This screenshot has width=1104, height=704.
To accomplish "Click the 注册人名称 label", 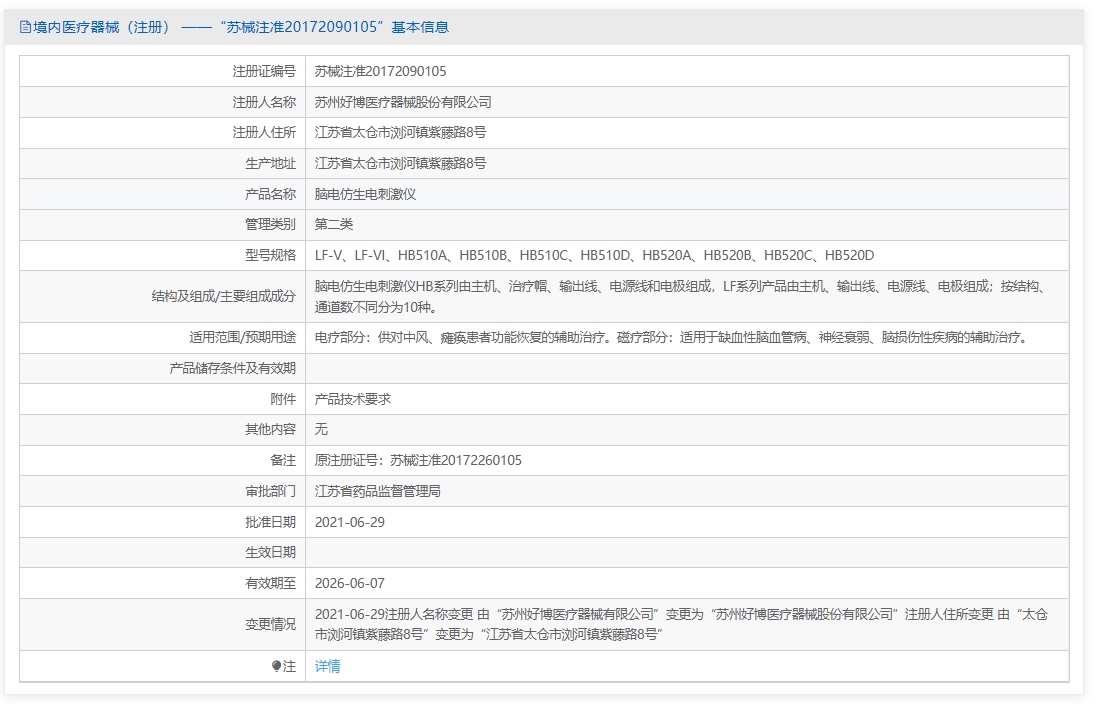I will tap(264, 102).
